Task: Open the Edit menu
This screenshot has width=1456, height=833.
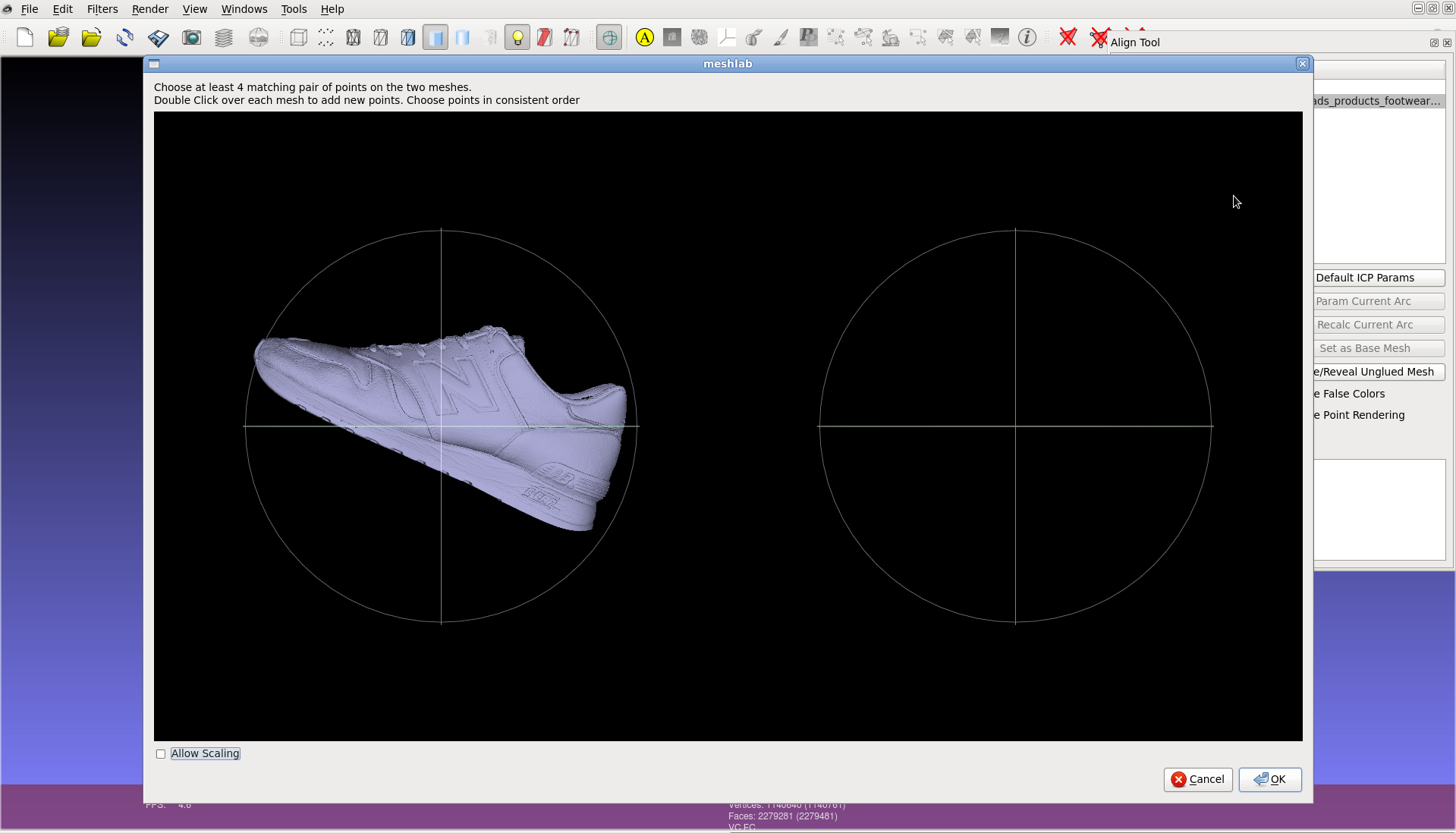Action: coord(63,9)
